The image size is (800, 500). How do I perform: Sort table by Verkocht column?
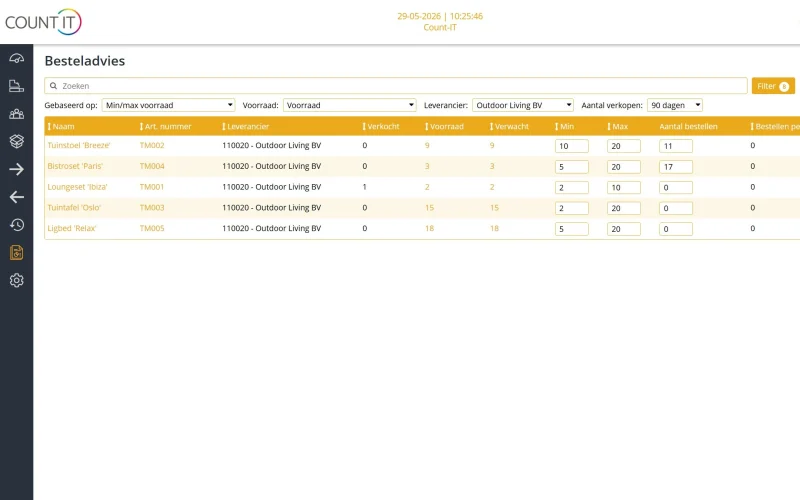tap(381, 127)
